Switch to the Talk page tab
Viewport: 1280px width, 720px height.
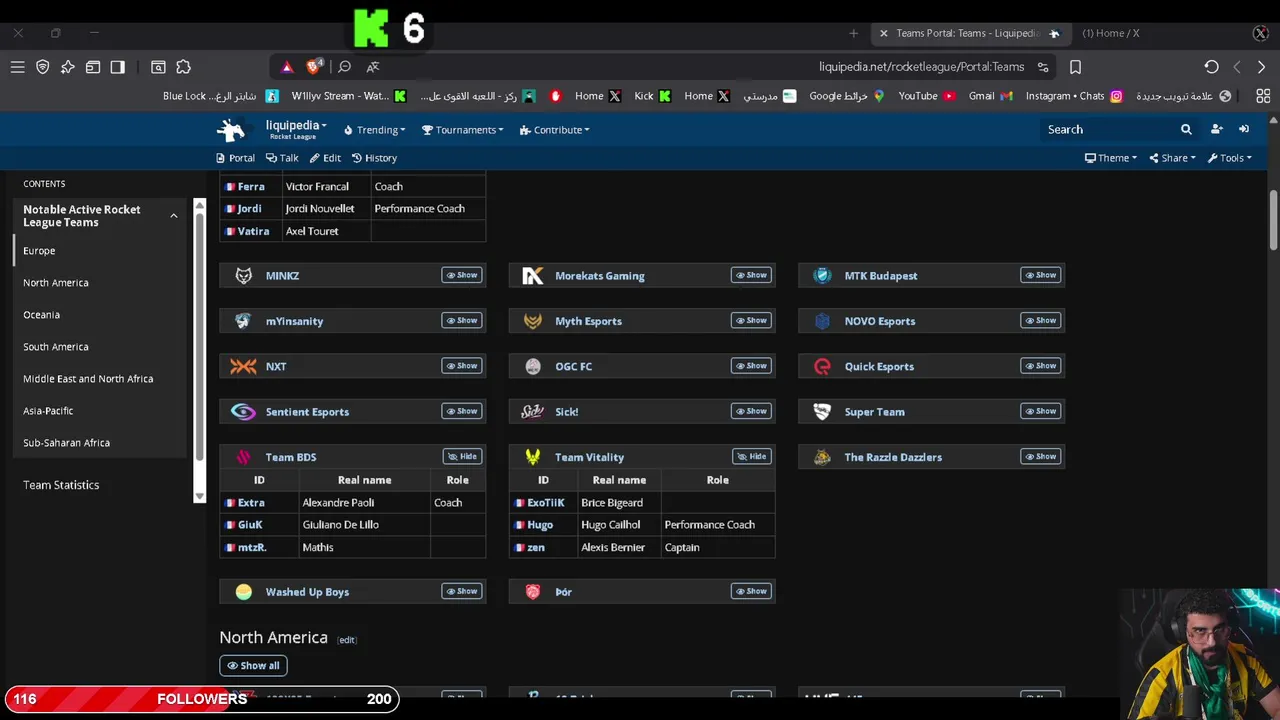pos(282,158)
